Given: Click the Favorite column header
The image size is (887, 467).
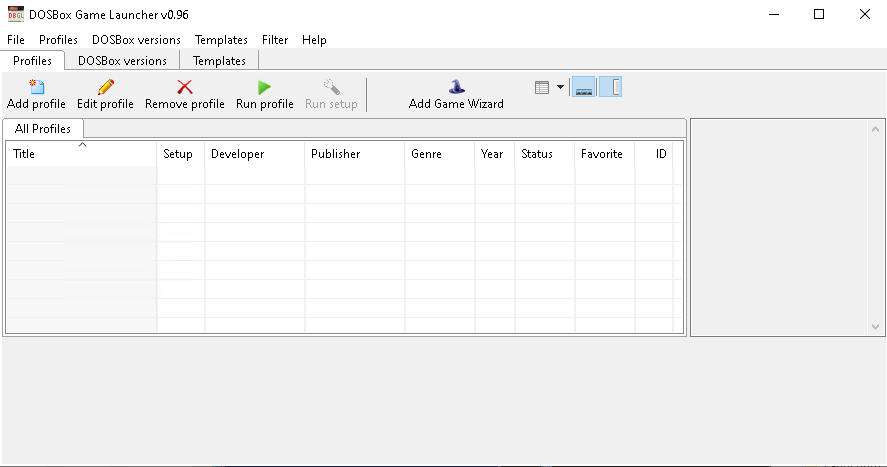Looking at the screenshot, I should (602, 154).
